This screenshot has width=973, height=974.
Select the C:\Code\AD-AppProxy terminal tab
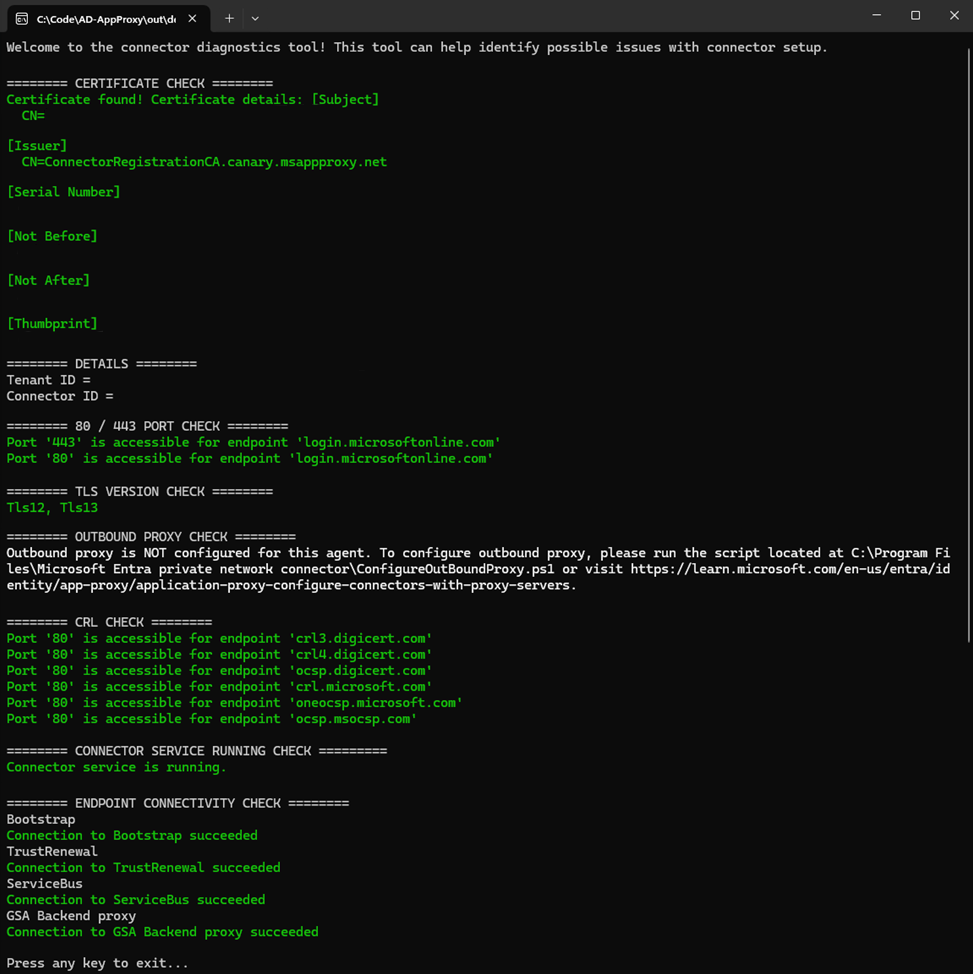click(x=109, y=19)
